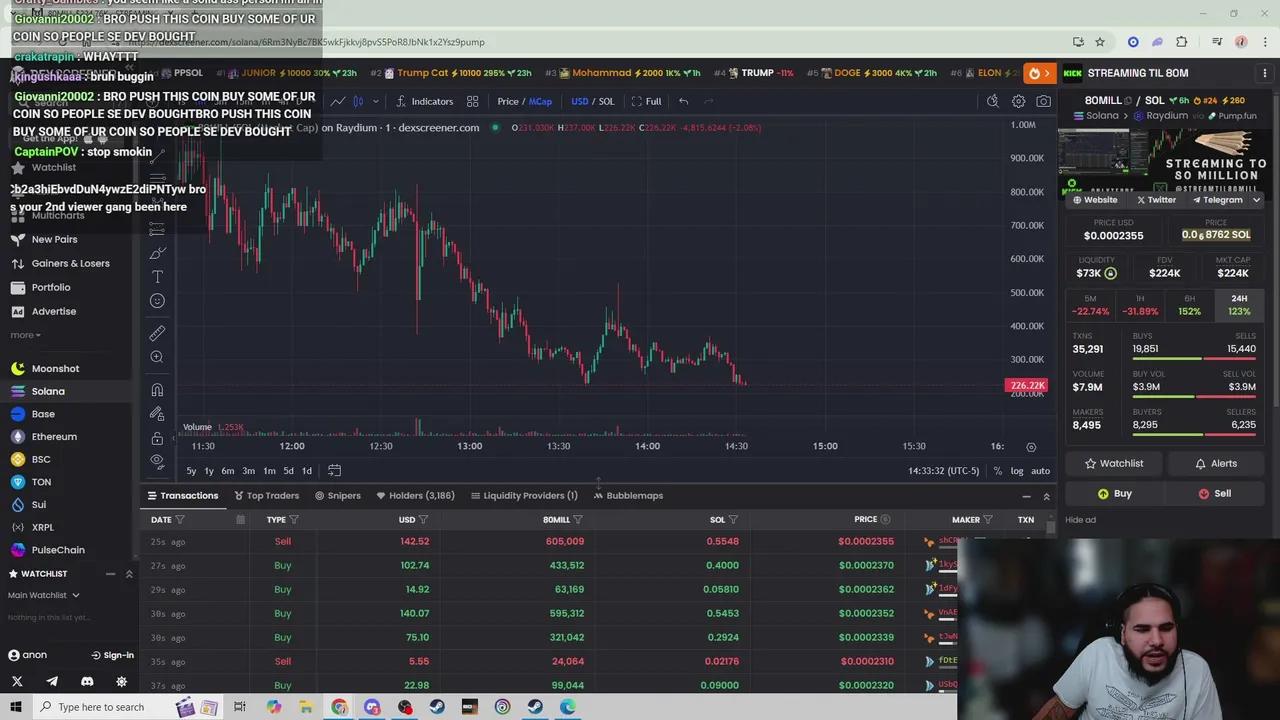The width and height of the screenshot is (1280, 720).
Task: Open chart settings gear
Action: tap(1018, 101)
